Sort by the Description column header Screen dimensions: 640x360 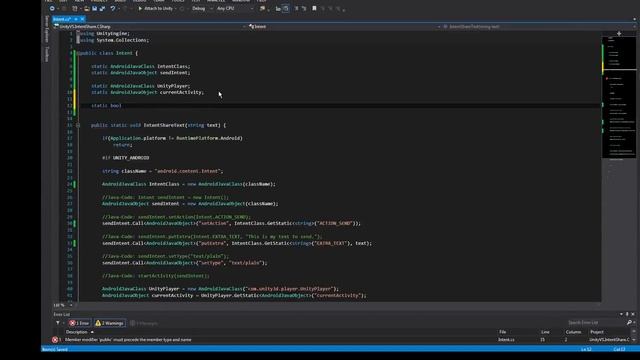tap(76, 332)
